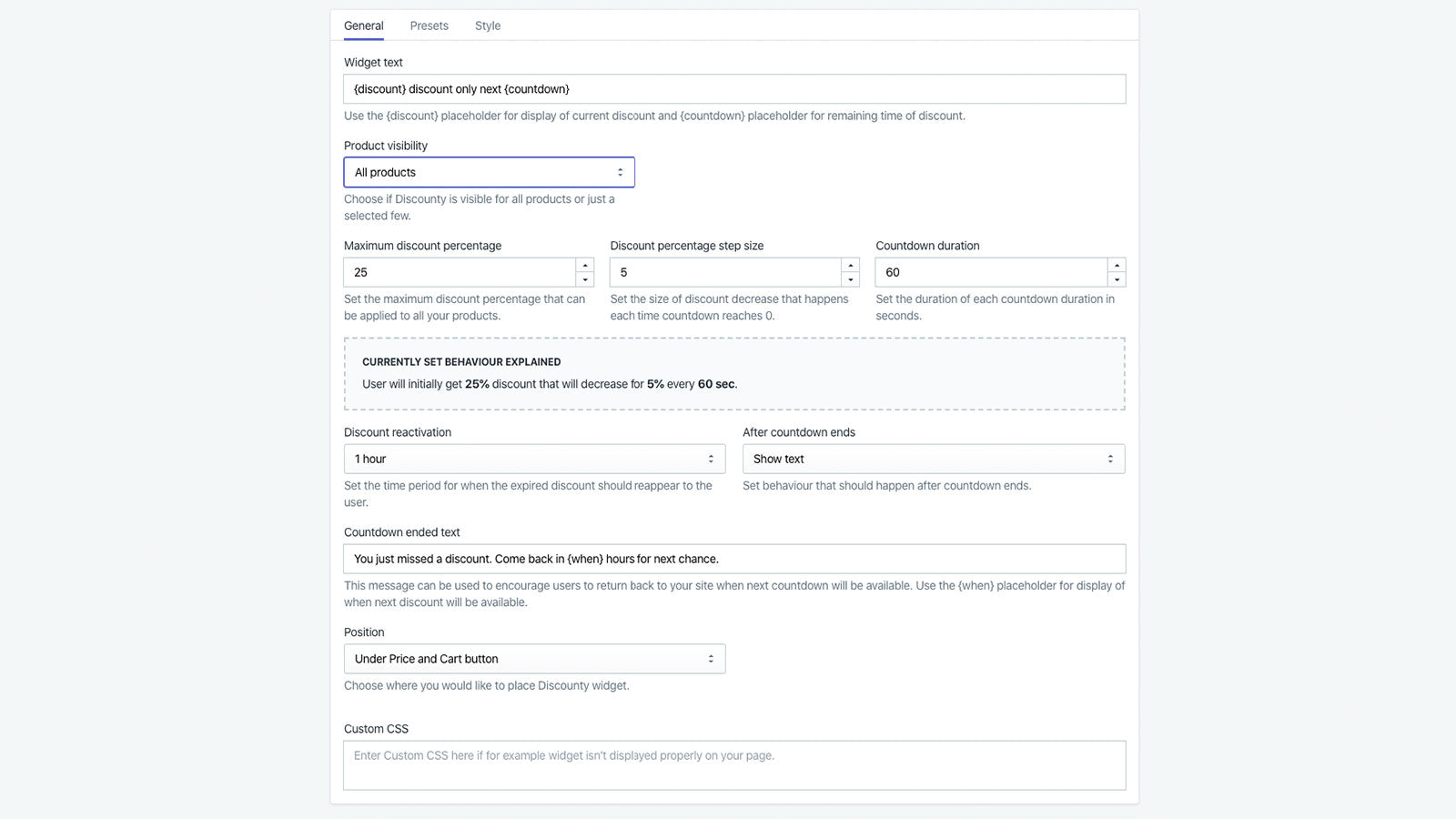
Task: Select the General tab
Action: 363,25
